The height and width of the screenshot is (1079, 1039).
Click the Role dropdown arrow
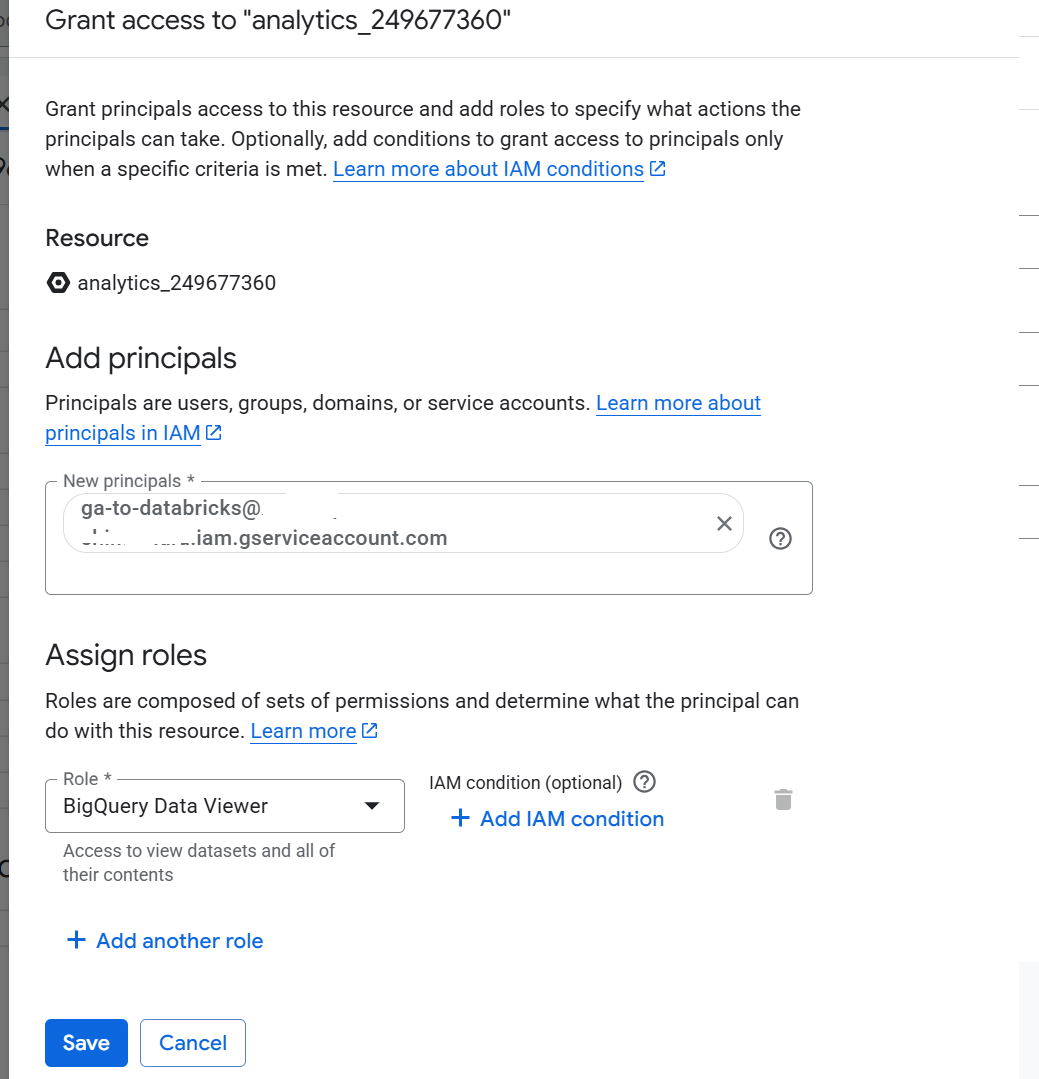click(372, 806)
